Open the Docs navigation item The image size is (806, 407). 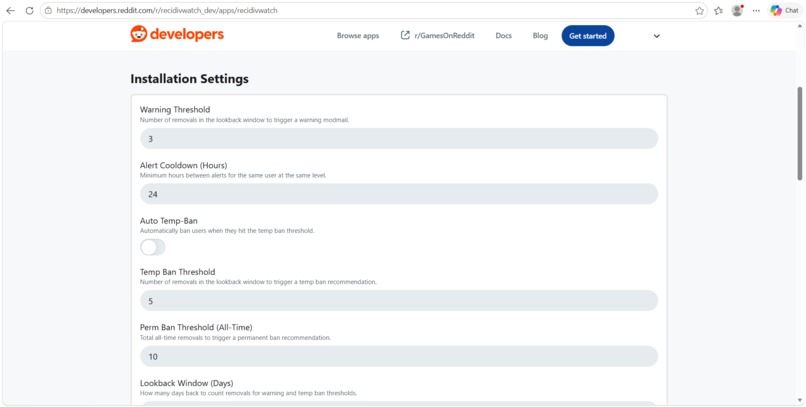tap(503, 36)
